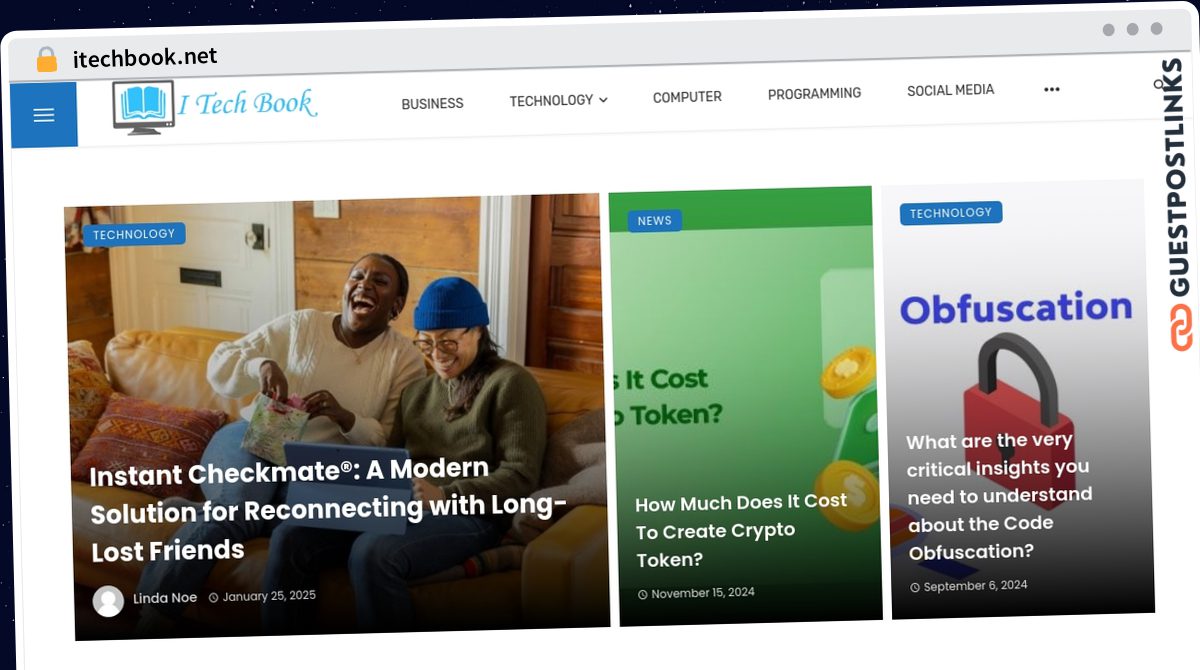Open the Code Obfuscation article headline
The height and width of the screenshot is (670, 1200).
[x=1000, y=496]
